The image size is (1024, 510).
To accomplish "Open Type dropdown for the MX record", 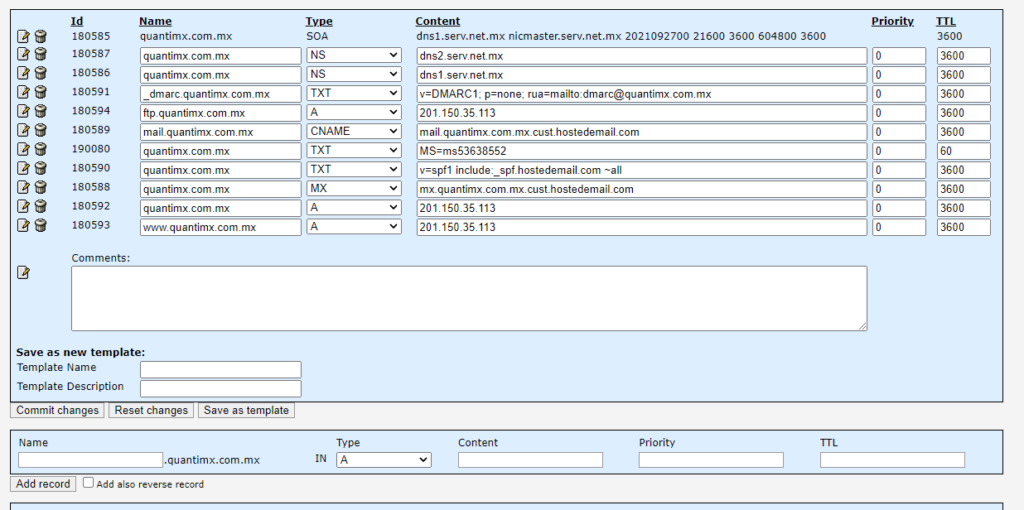I will click(x=354, y=189).
